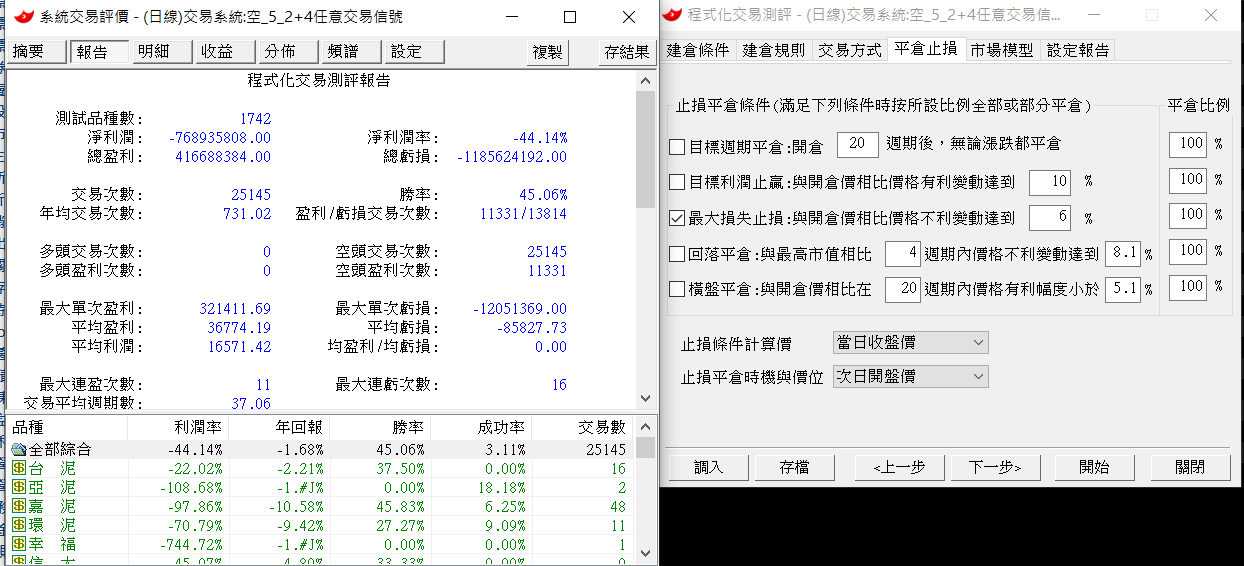The width and height of the screenshot is (1244, 566).
Task: Uncheck the 最大損失止損 option
Action: click(x=677, y=217)
